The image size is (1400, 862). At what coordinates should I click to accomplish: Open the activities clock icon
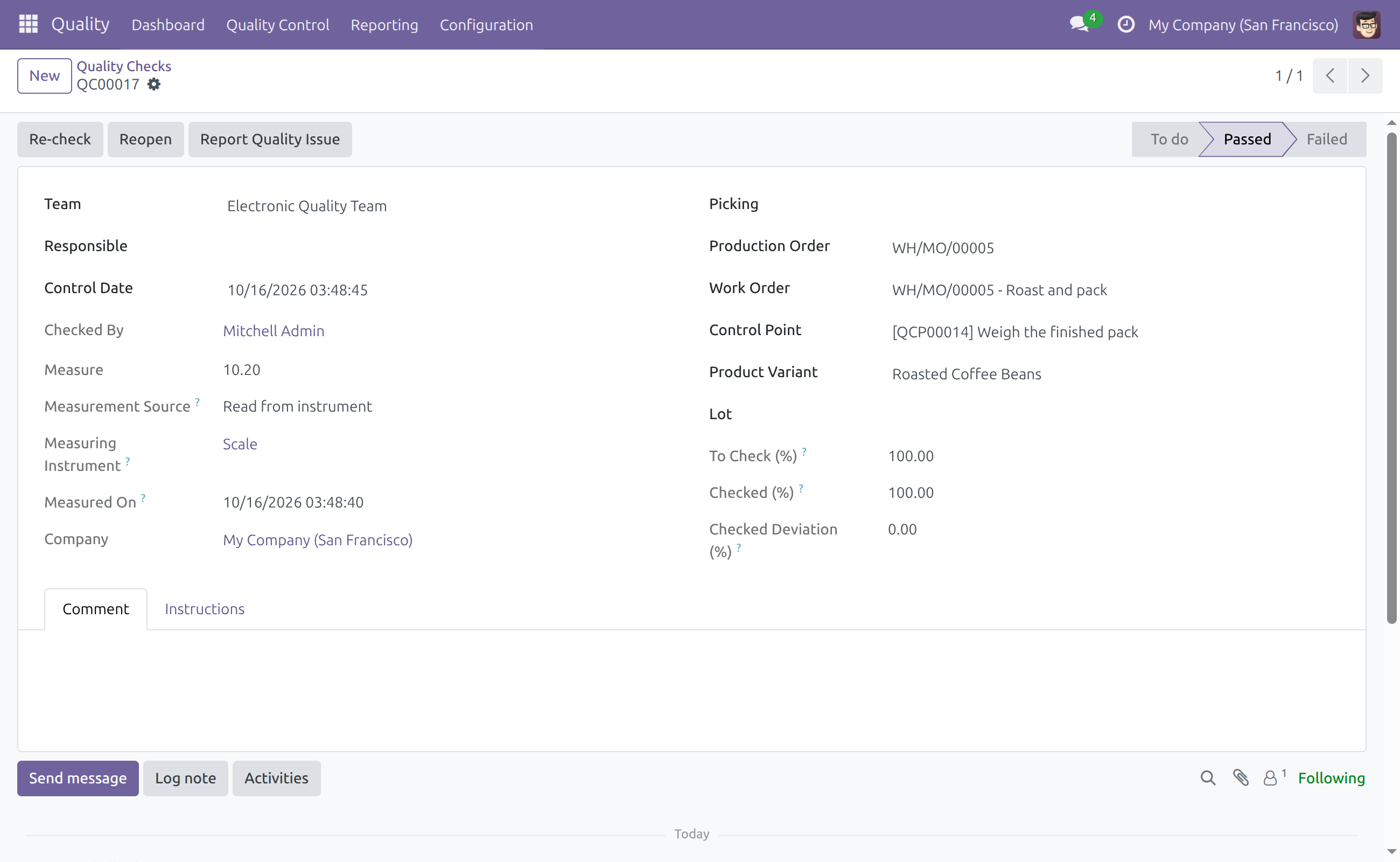click(x=1126, y=25)
